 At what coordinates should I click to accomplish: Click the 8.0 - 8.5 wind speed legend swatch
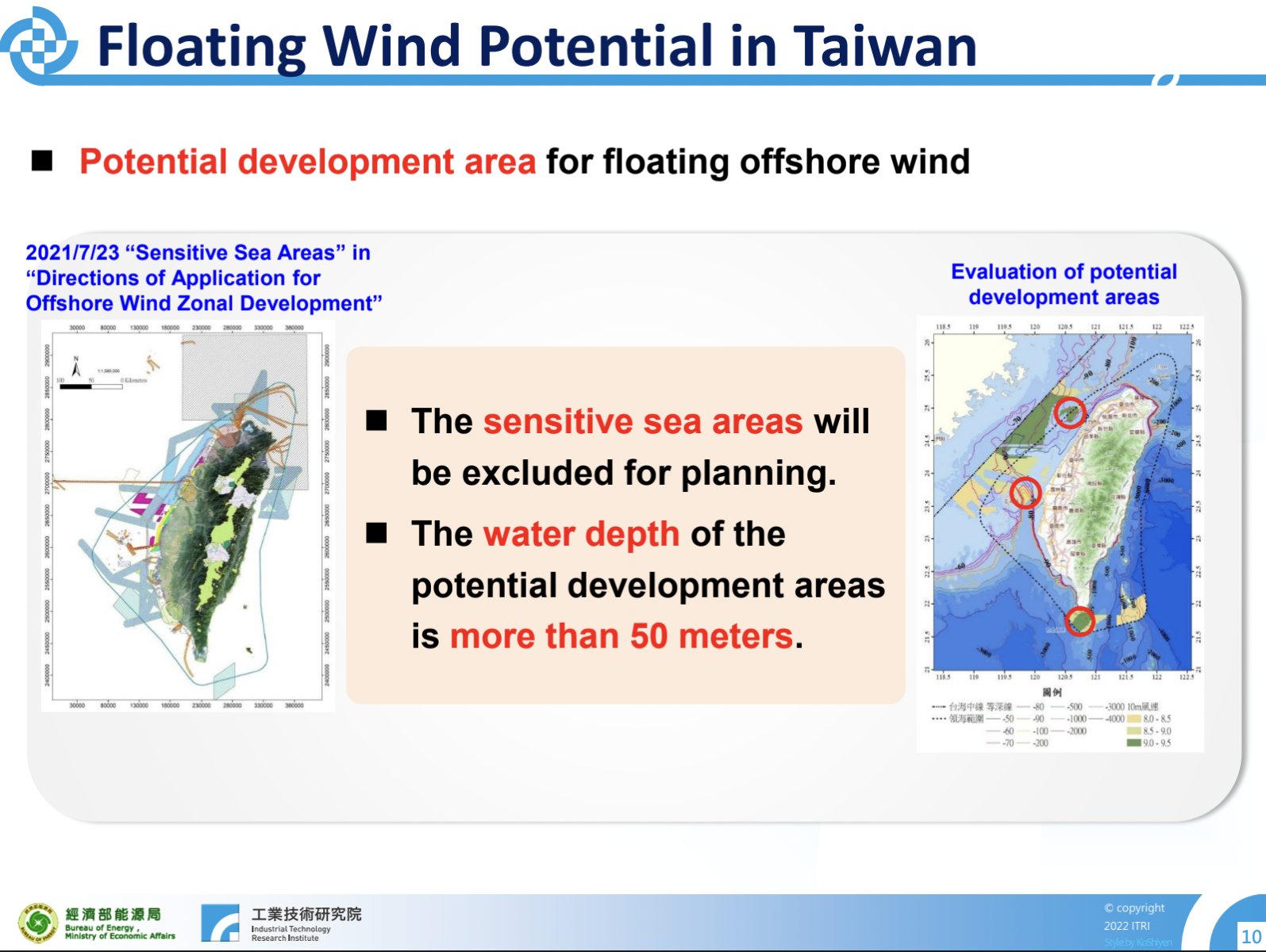click(1134, 719)
